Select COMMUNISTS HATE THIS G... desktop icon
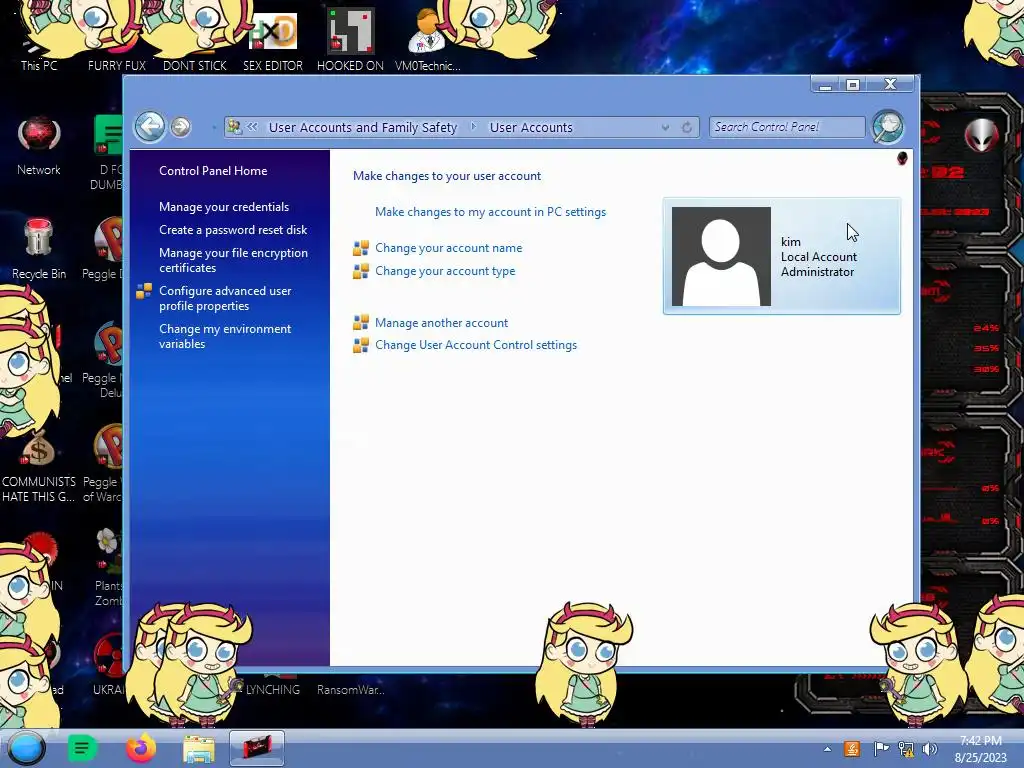 coord(39,467)
